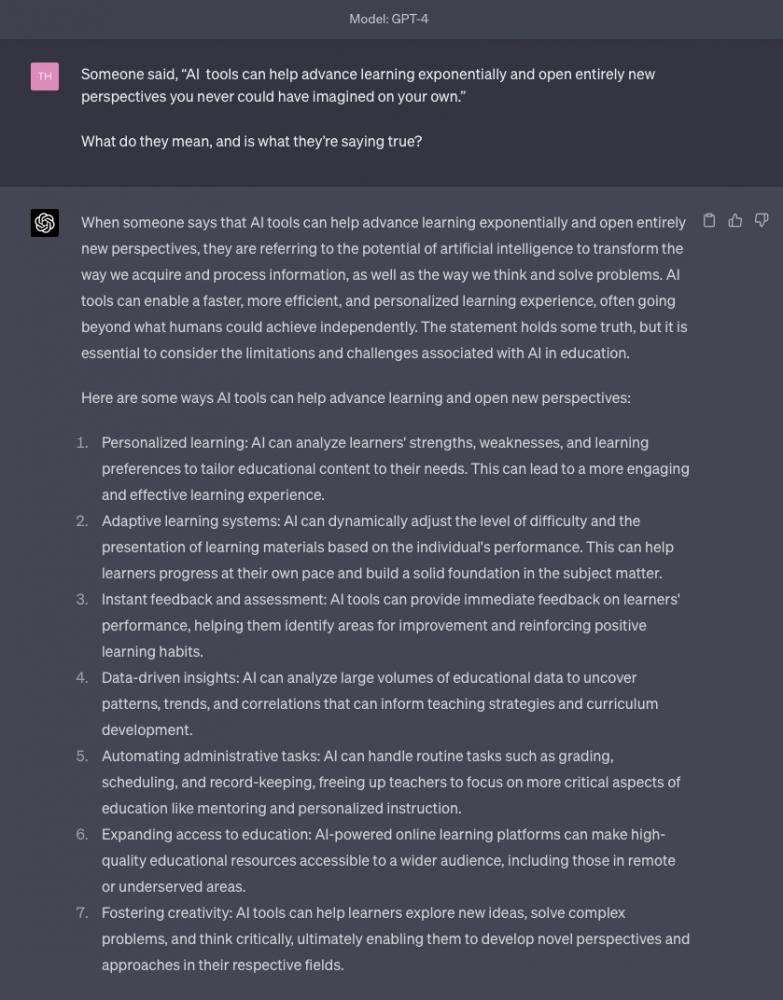This screenshot has height=1000, width=783.
Task: Click the user's quoted AI tools message
Action: pyautogui.click(x=368, y=85)
